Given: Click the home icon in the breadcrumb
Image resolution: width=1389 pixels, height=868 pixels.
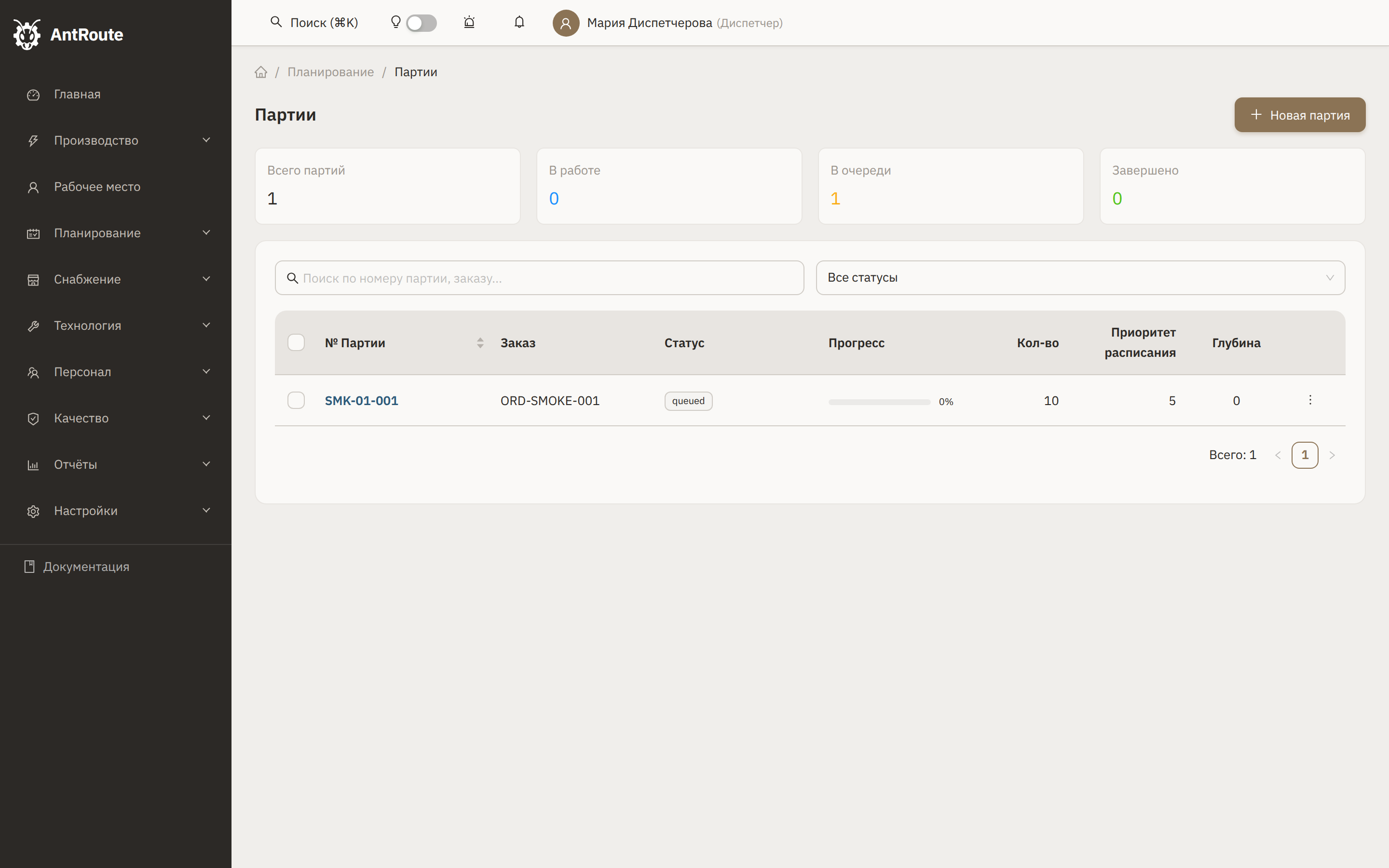Looking at the screenshot, I should (x=261, y=72).
